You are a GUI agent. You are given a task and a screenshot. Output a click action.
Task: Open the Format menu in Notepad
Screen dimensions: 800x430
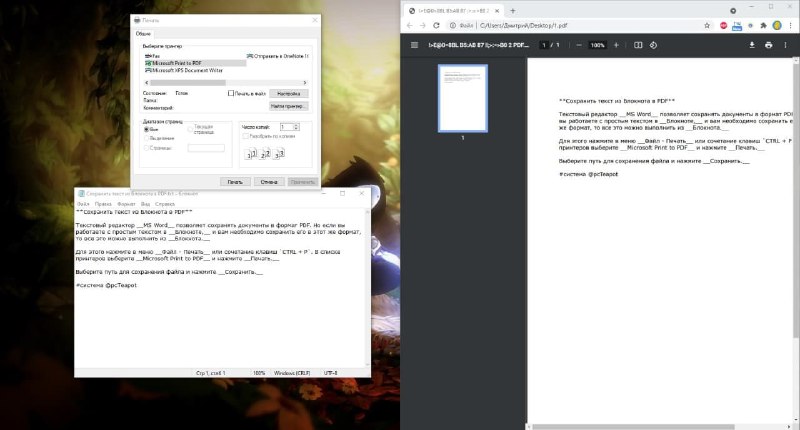coord(126,204)
